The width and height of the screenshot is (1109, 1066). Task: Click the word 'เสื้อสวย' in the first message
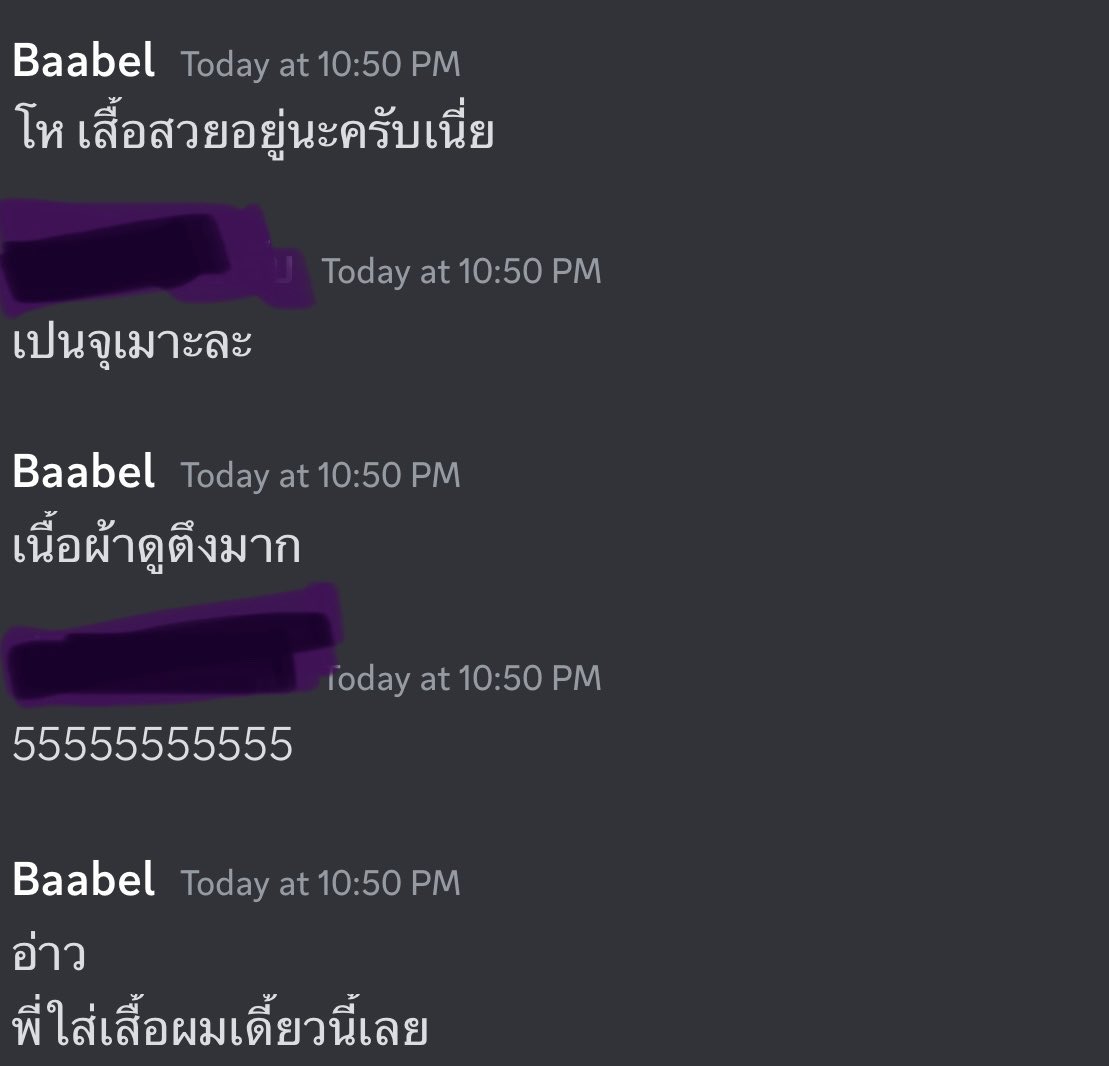point(141,130)
